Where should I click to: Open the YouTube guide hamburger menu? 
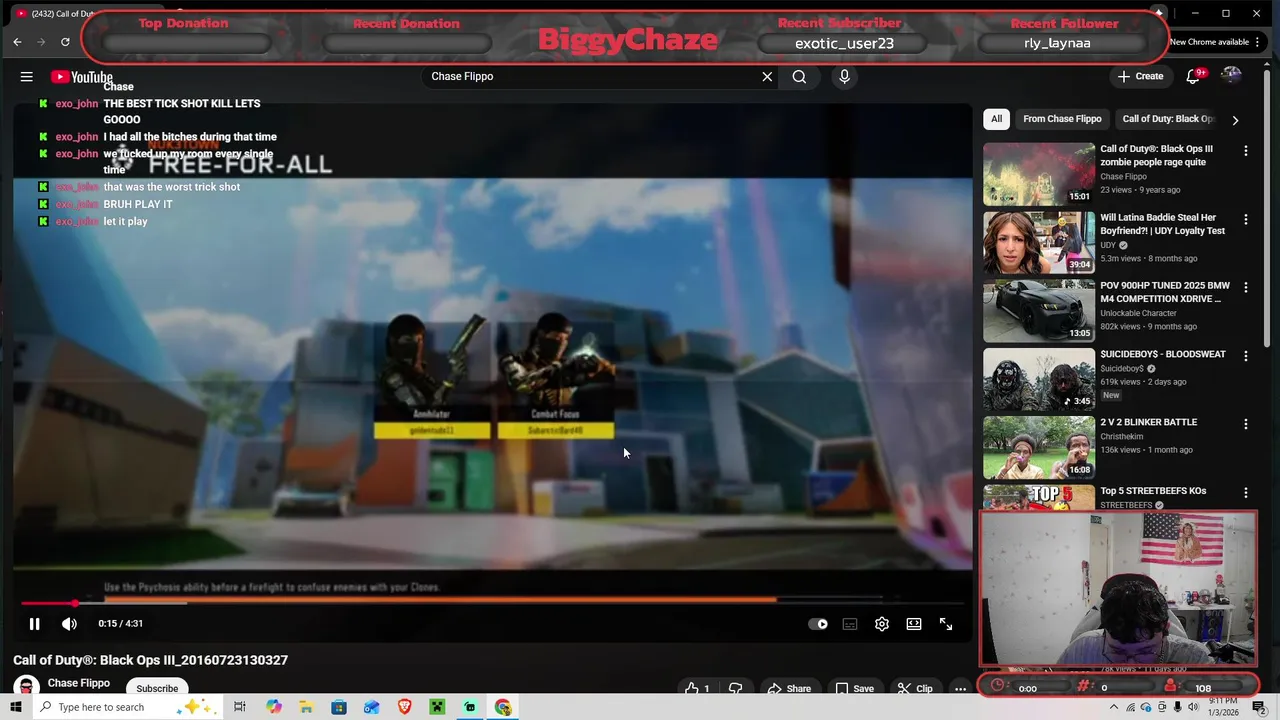click(x=27, y=76)
